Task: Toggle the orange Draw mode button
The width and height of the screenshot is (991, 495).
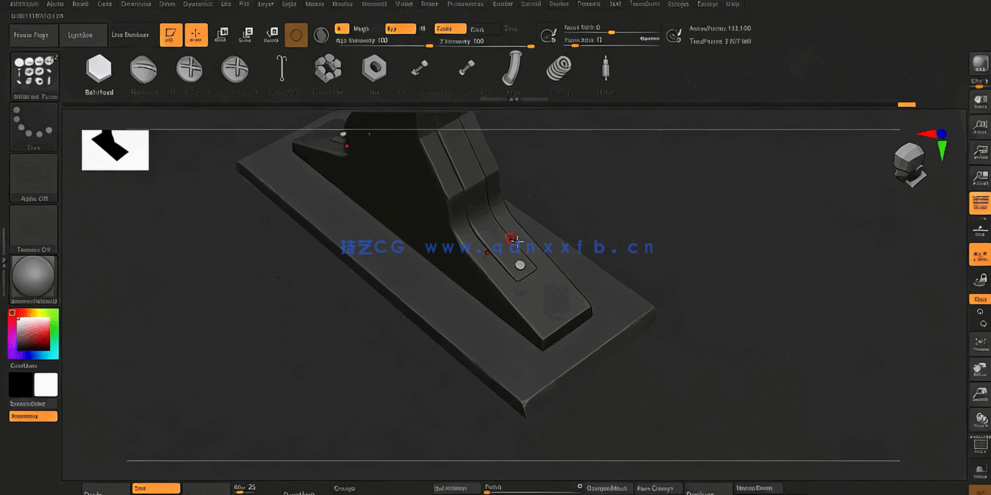Action: click(196, 35)
